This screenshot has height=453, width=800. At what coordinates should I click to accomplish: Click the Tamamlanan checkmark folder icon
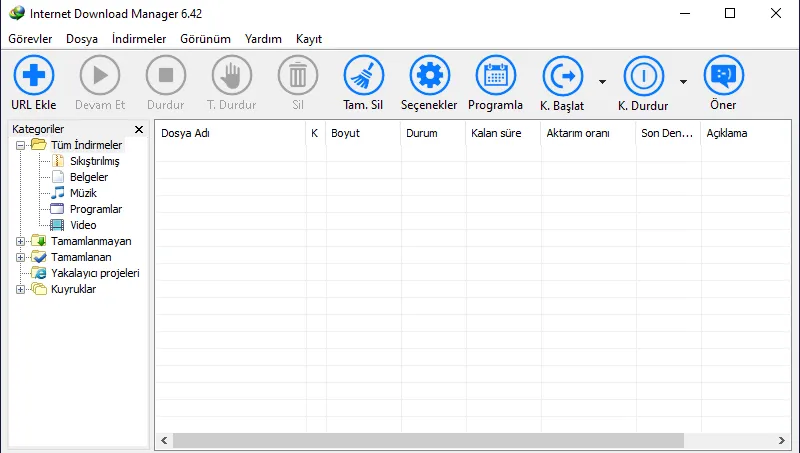point(39,257)
